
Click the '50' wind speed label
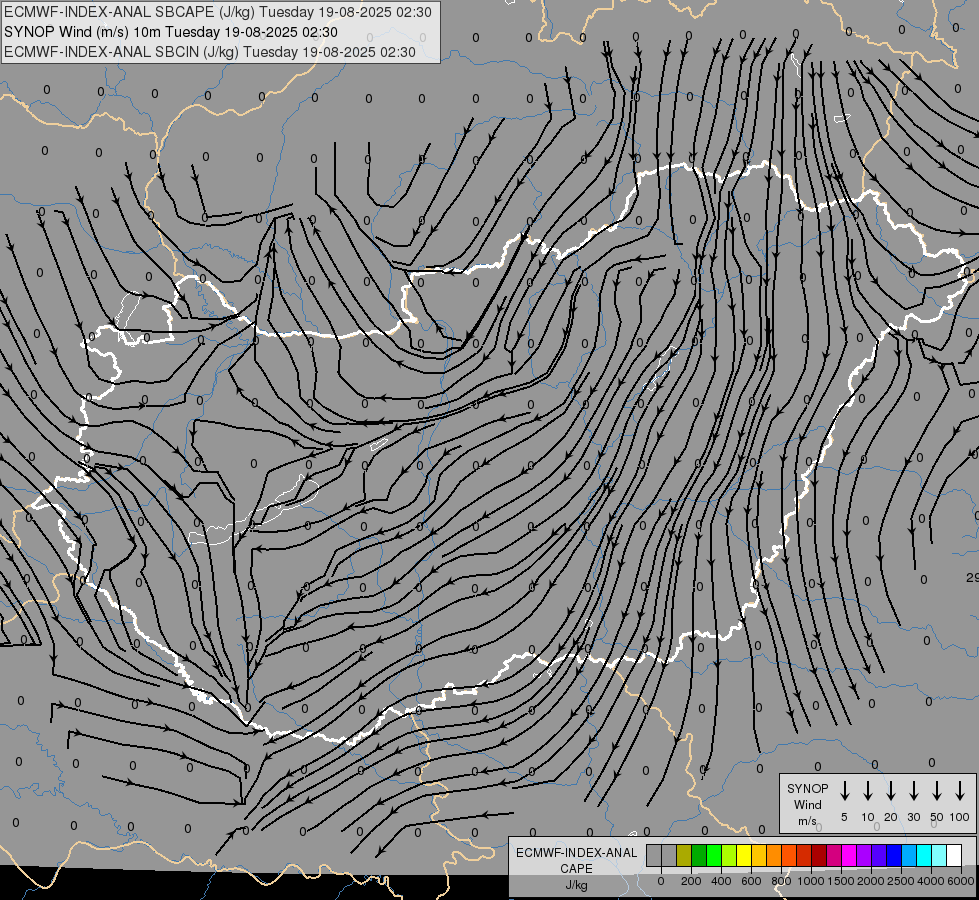[937, 817]
